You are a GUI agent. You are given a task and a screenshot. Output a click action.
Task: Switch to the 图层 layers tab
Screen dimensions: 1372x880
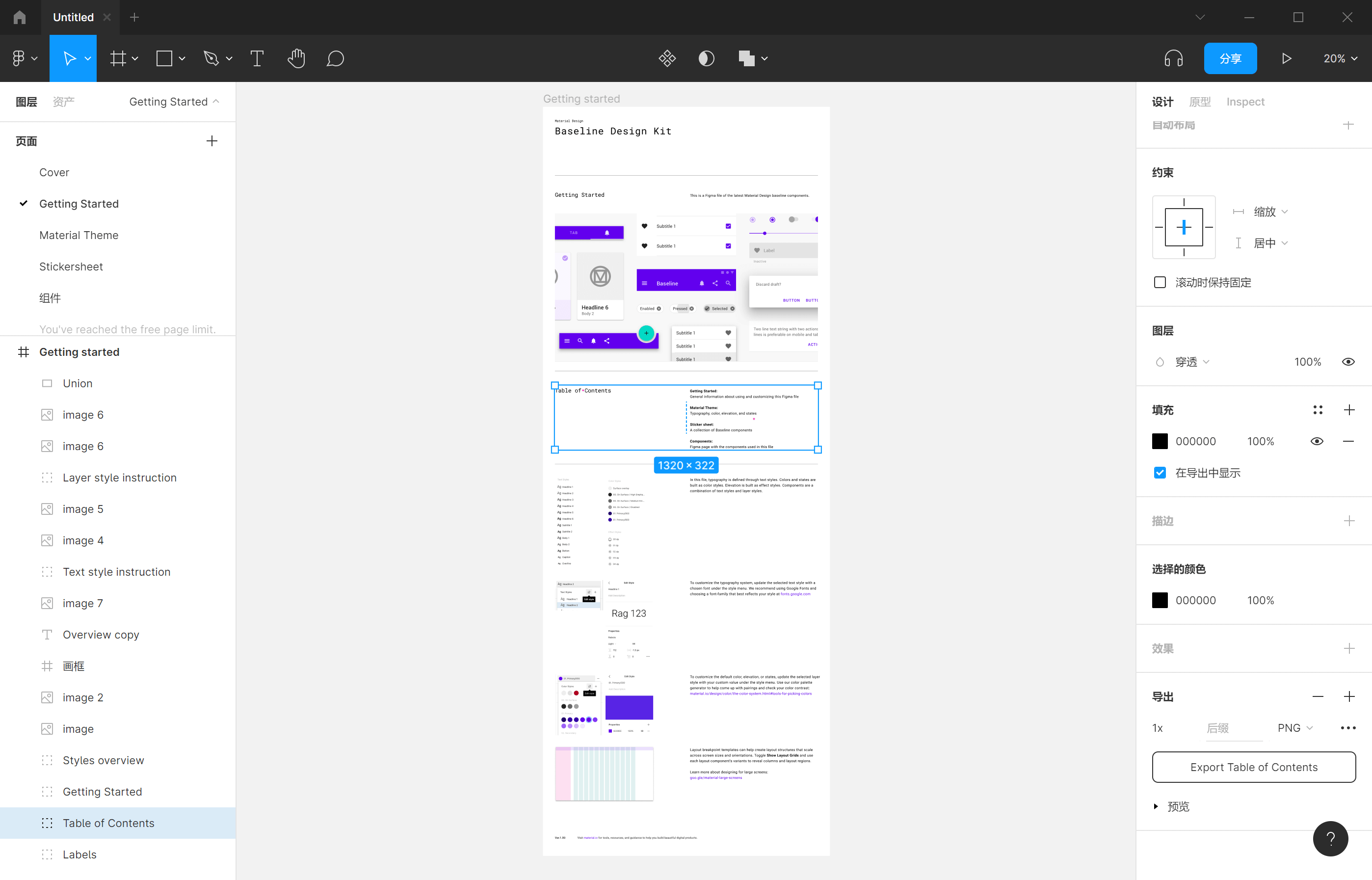pyautogui.click(x=26, y=102)
